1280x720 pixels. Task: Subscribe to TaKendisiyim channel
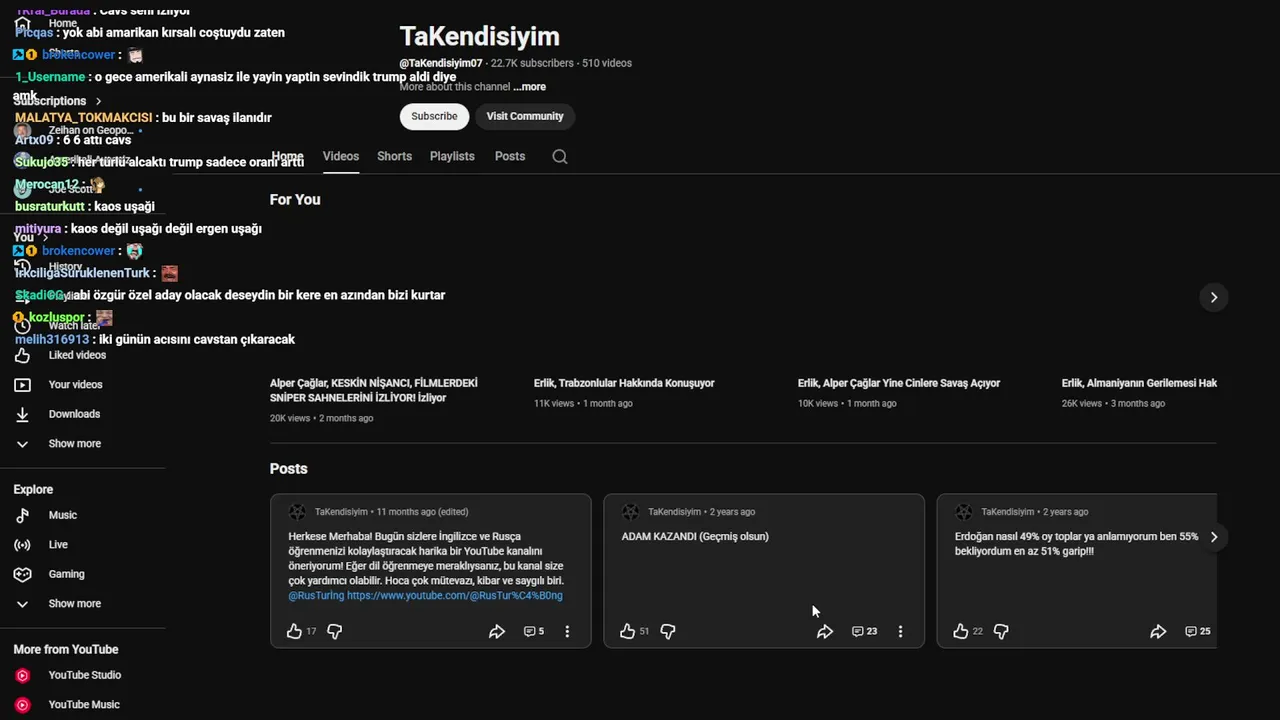click(434, 116)
